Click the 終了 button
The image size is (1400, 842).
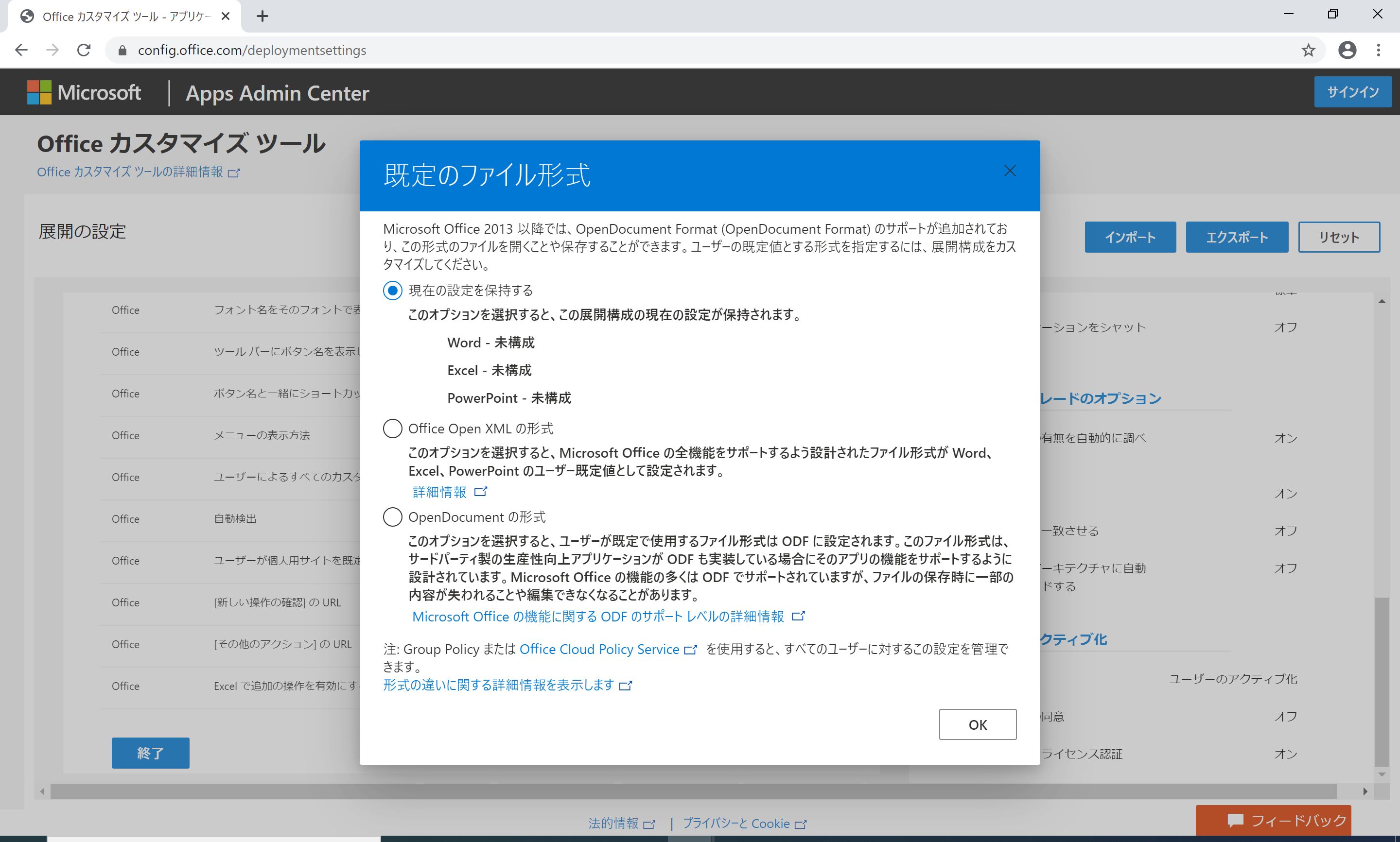pos(150,753)
